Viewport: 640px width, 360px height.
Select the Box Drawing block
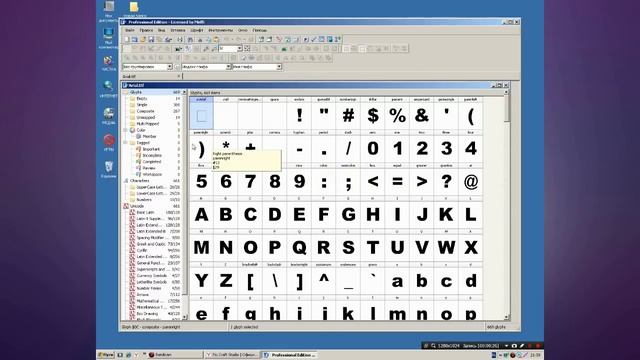(x=147, y=313)
